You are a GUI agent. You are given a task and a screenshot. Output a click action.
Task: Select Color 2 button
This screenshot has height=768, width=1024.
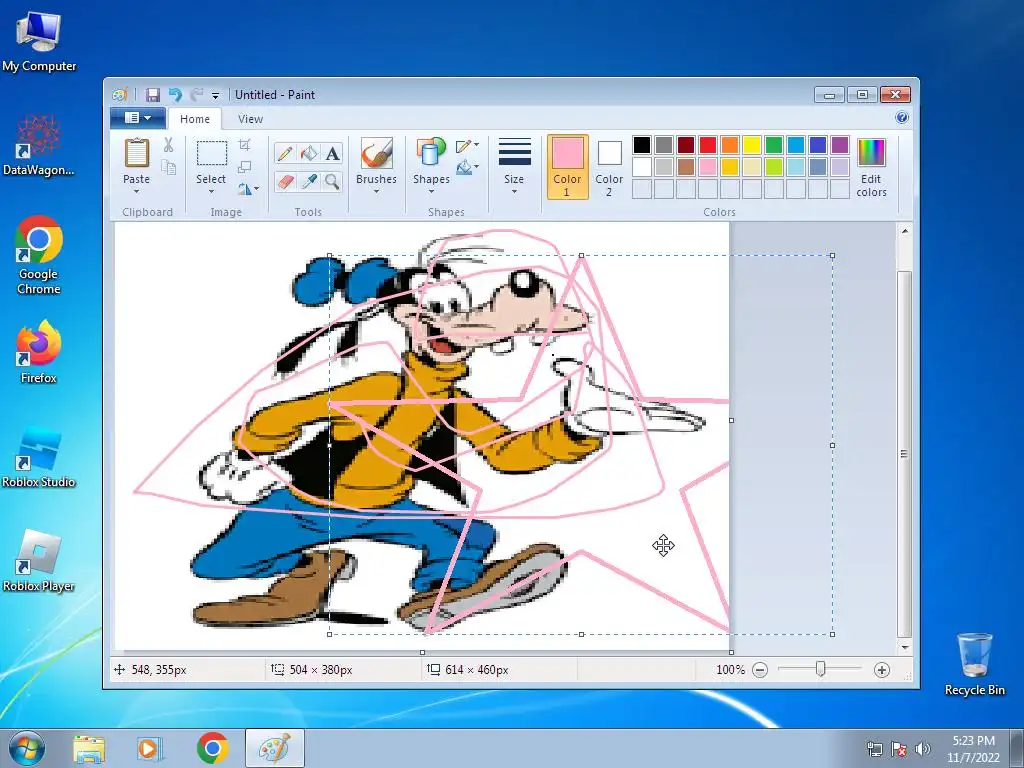[x=609, y=167]
